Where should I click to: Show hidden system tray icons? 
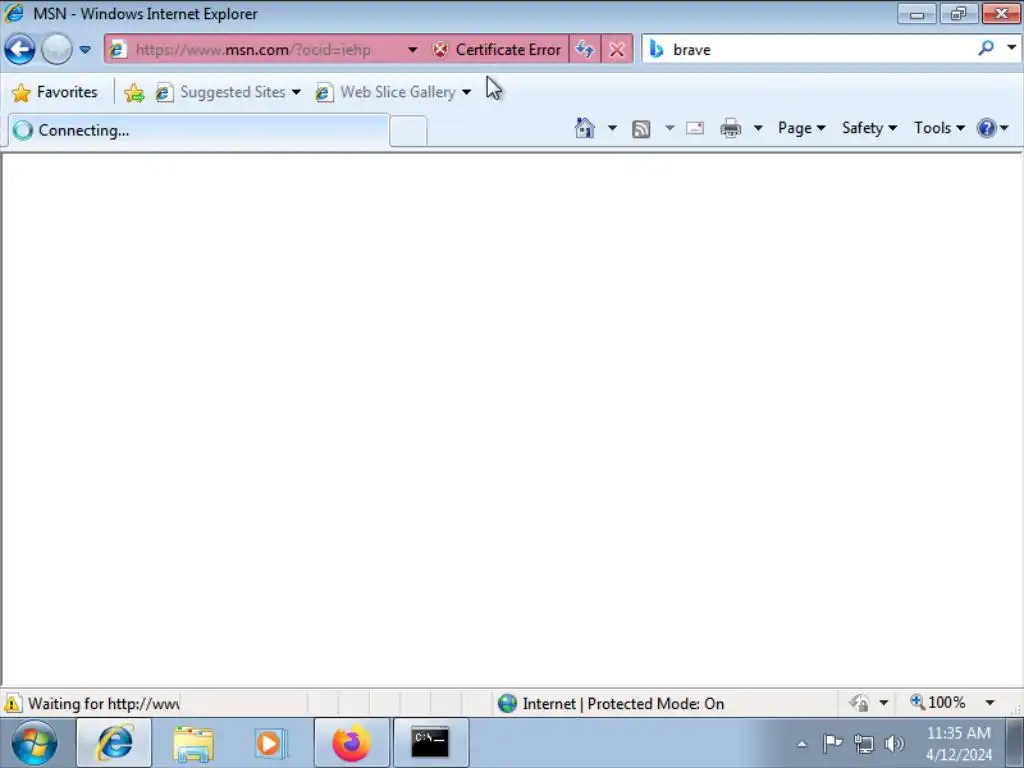pyautogui.click(x=802, y=744)
